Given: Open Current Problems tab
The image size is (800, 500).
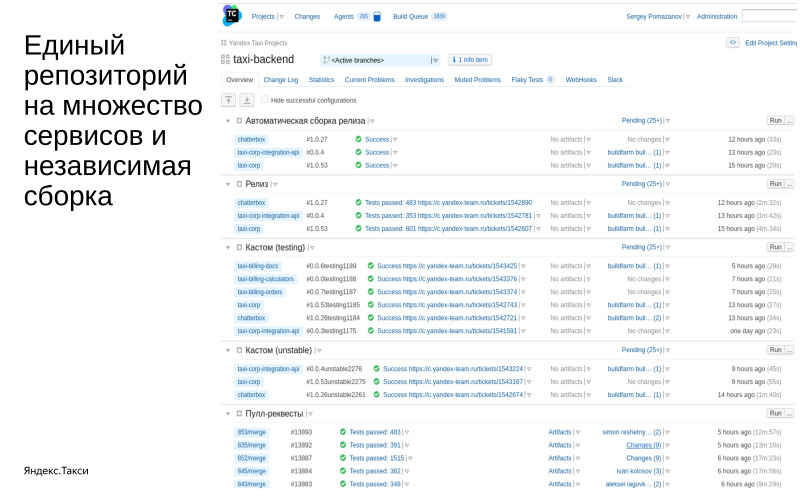Looking at the screenshot, I should coord(369,80).
